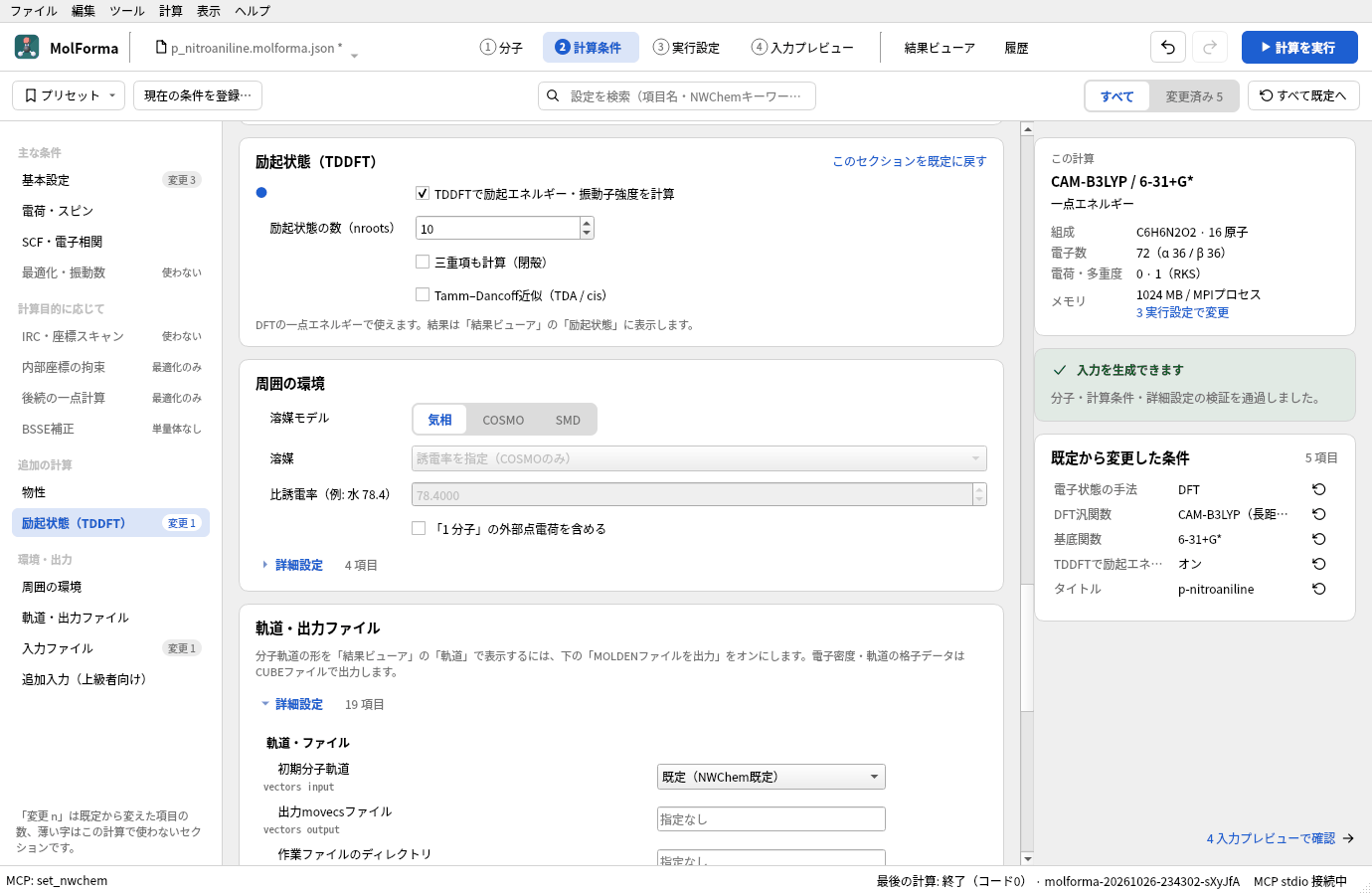Check 「1 分子」の外部点電荷を含める

click(419, 529)
